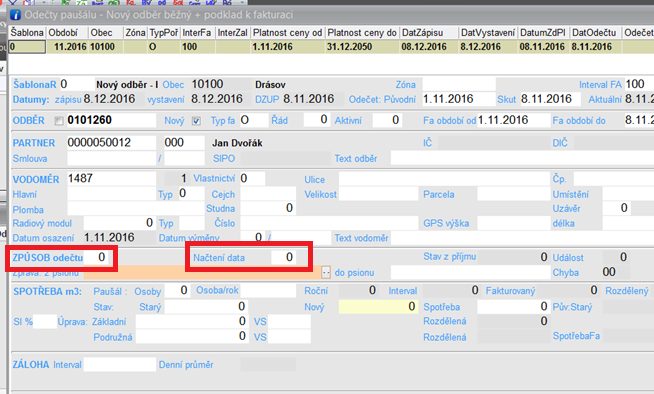
Task: Click the blue info icon in title bar
Action: pos(15,15)
